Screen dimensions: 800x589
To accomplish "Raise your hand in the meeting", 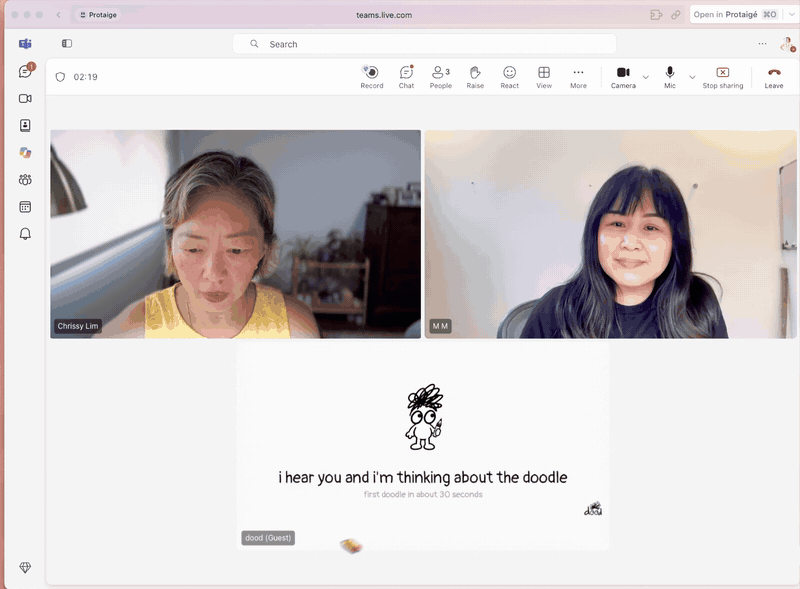I will pos(475,77).
